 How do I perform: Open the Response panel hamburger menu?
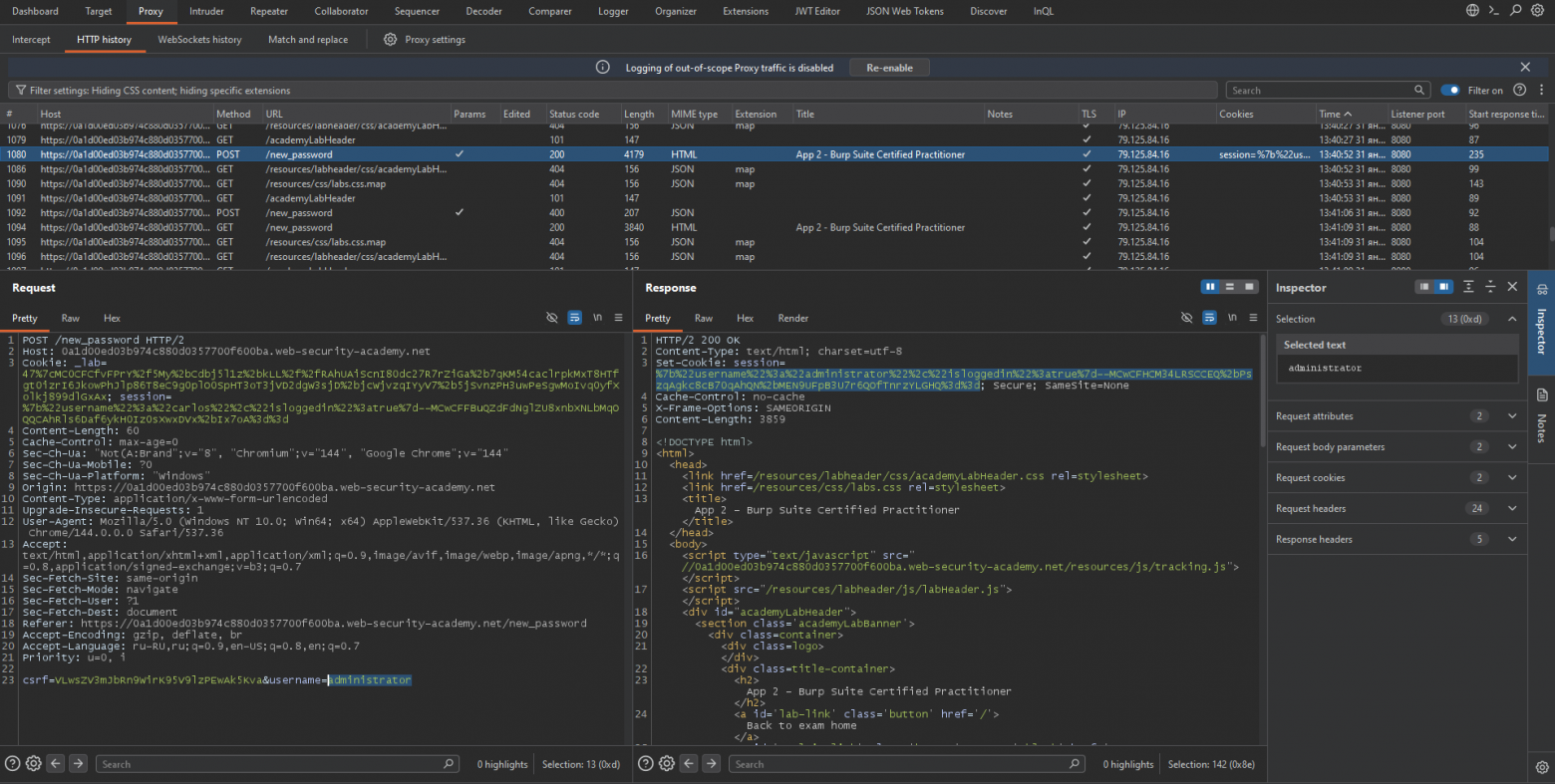(1252, 318)
